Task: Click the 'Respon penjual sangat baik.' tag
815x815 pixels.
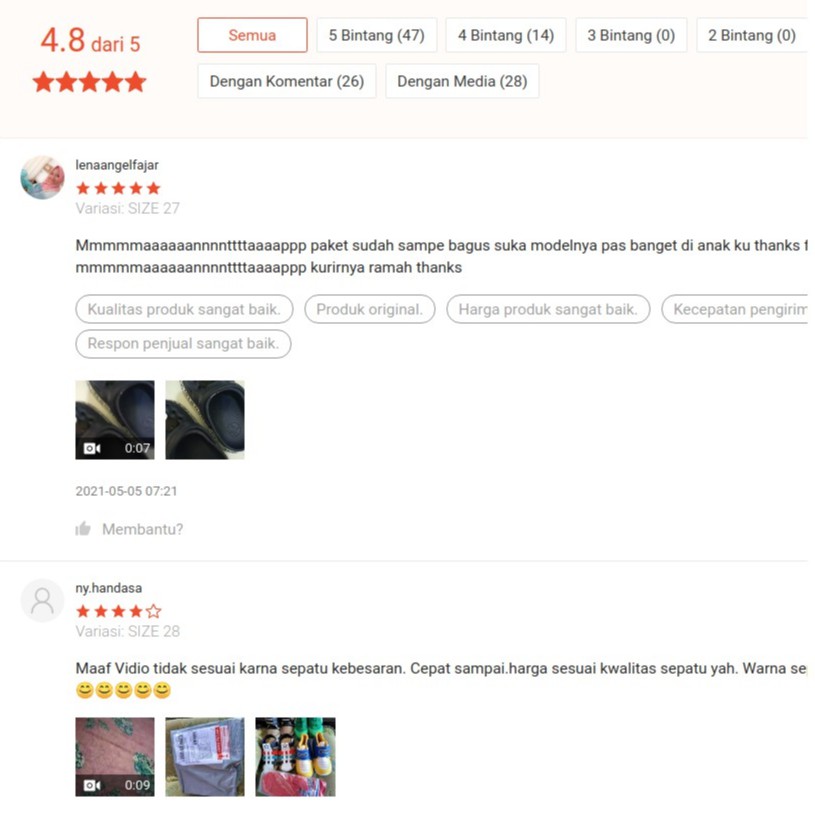Action: [x=183, y=344]
